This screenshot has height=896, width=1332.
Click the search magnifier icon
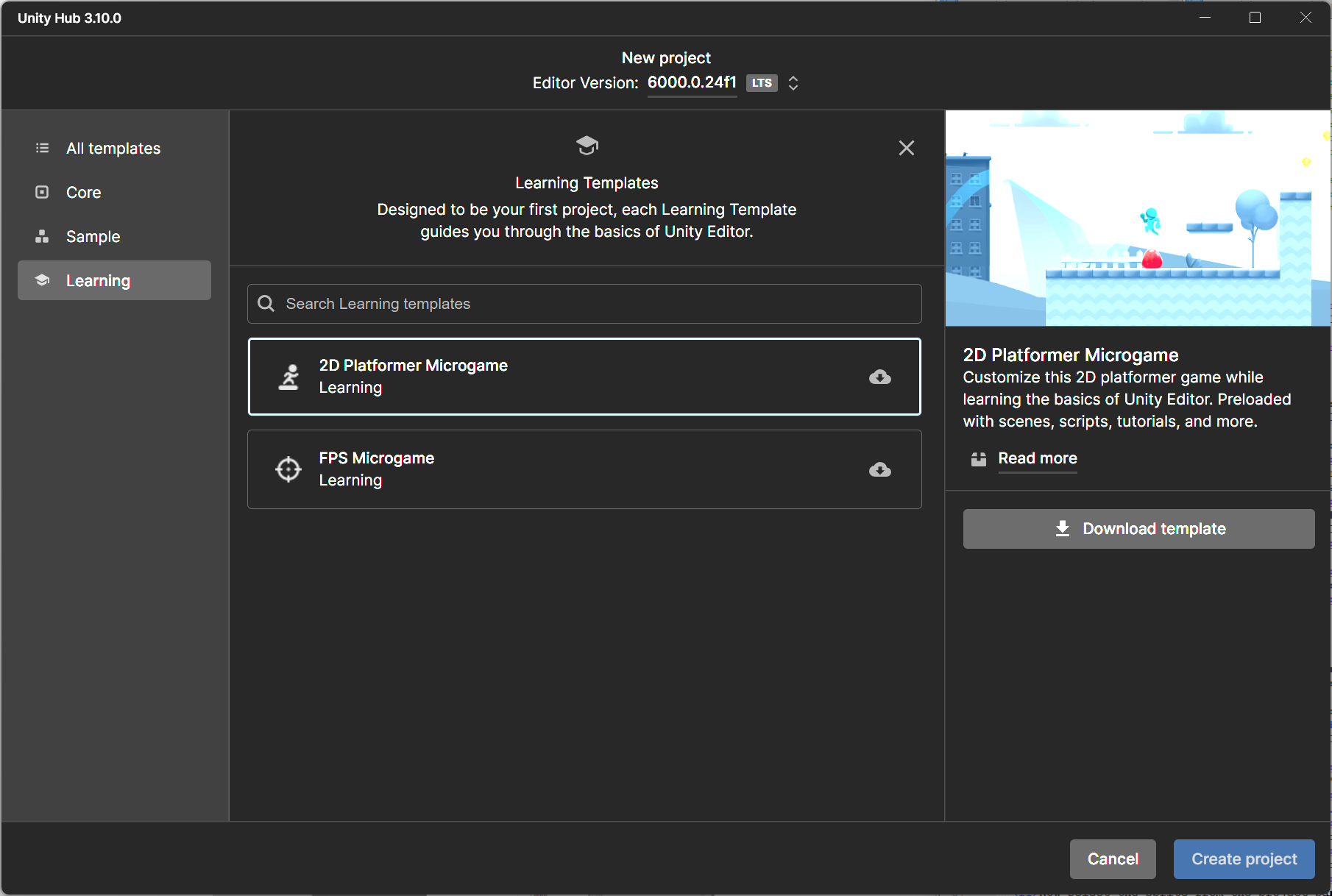(266, 303)
